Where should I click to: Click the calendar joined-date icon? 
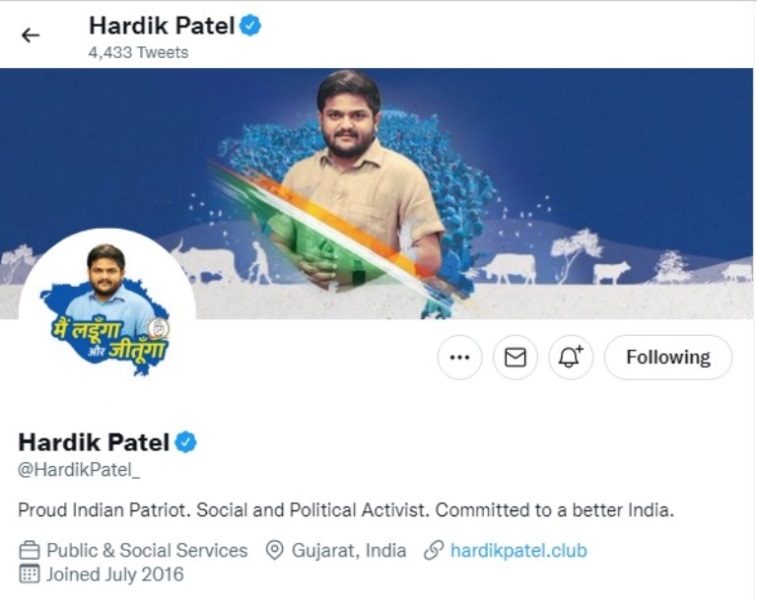[x=29, y=574]
